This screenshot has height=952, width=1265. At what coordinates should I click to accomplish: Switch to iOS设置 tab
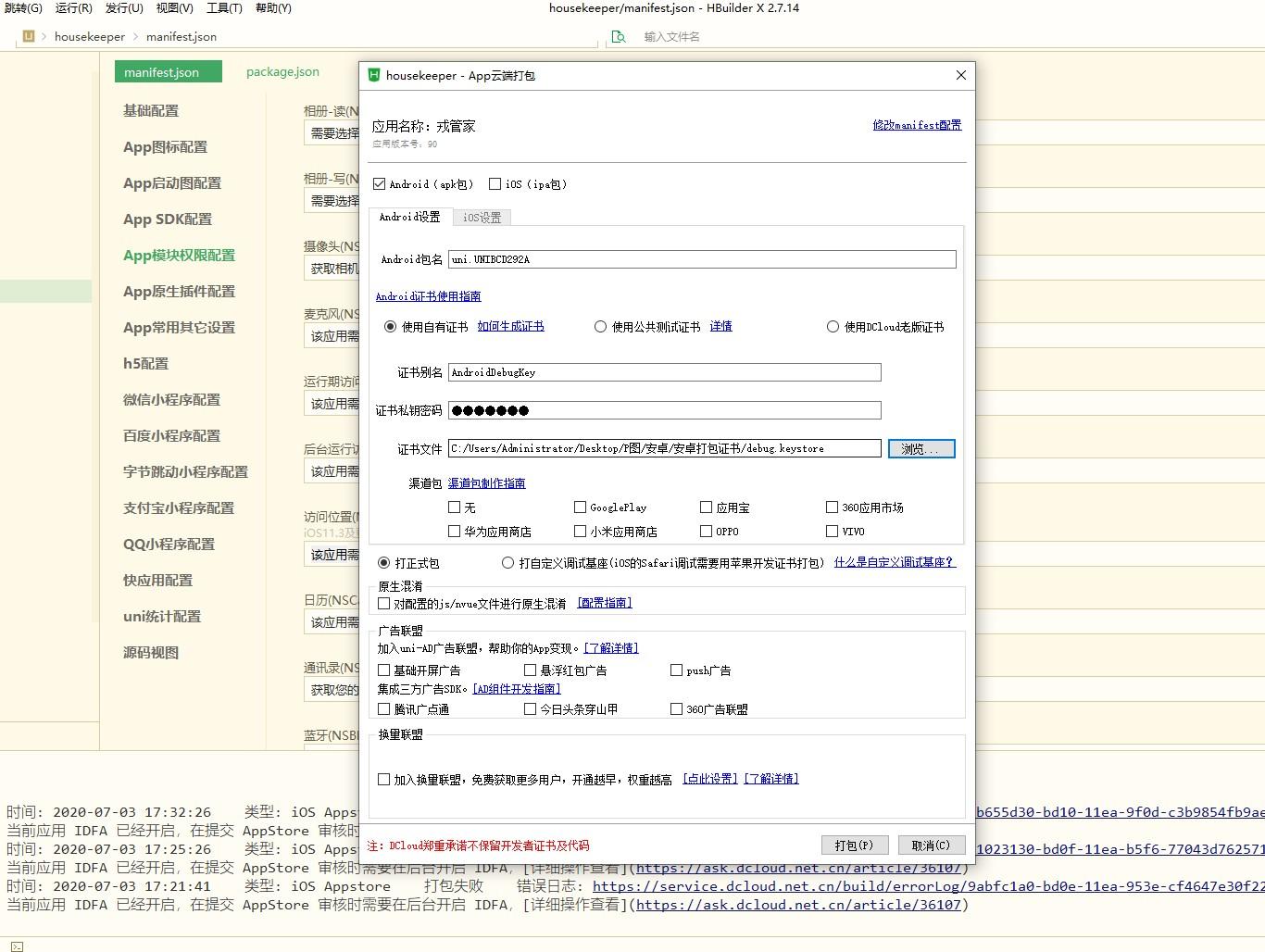482,218
